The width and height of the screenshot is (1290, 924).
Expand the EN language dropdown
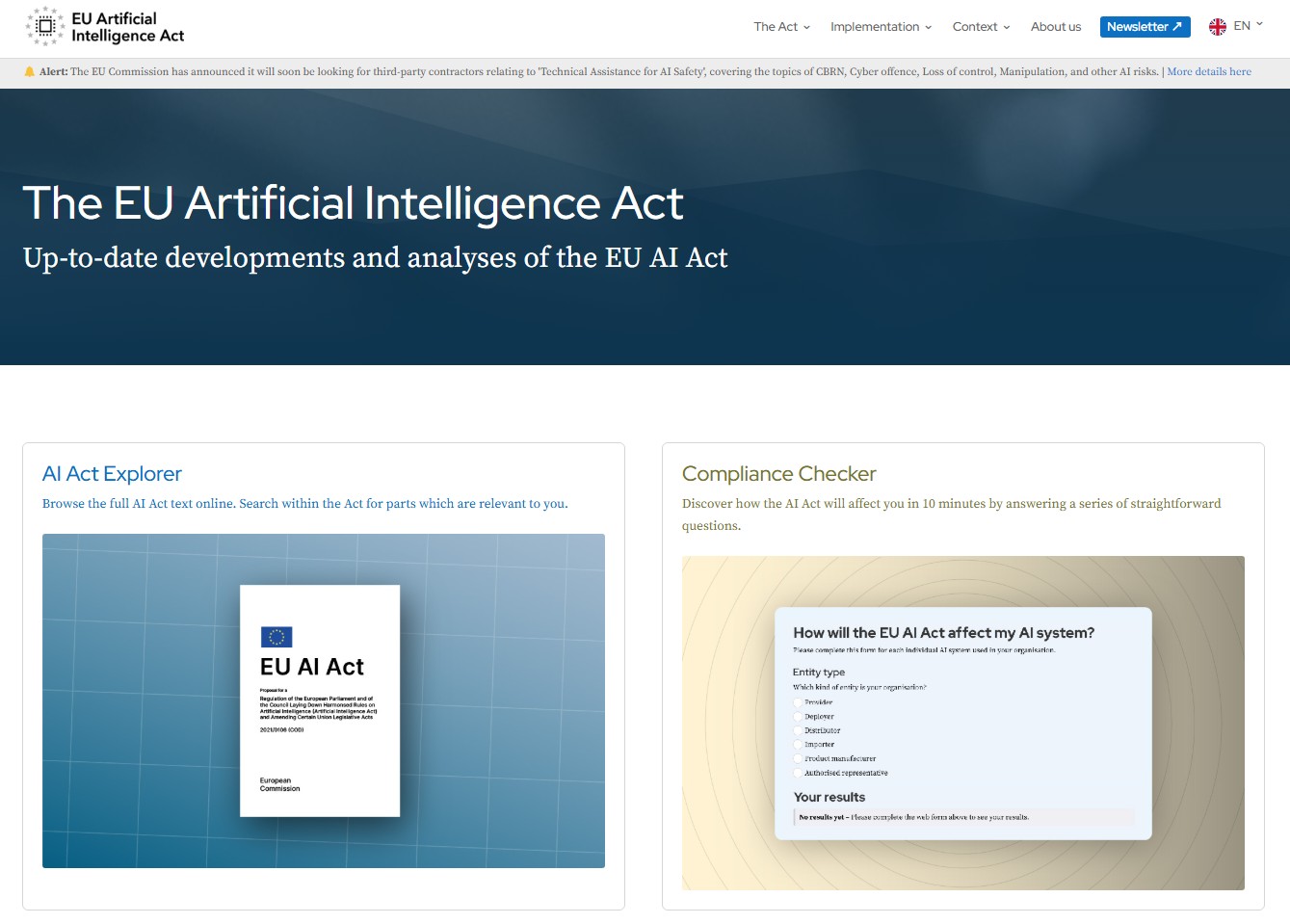pos(1248,26)
